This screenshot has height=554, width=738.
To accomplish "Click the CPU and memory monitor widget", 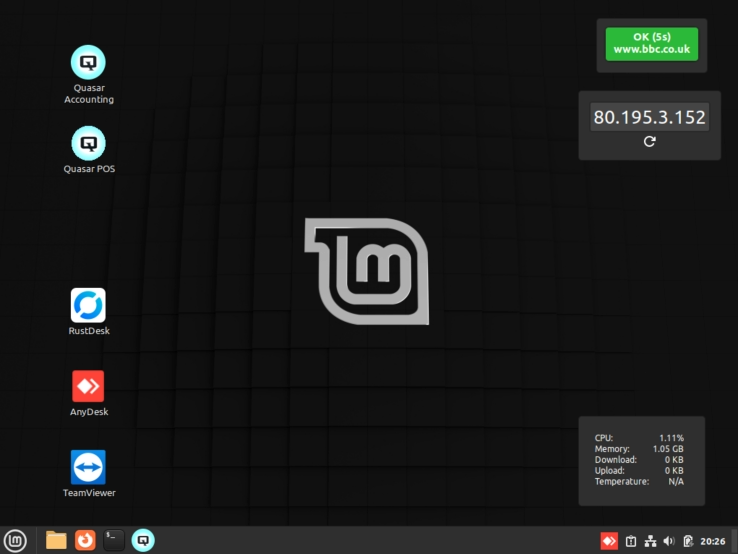I will tap(641, 460).
